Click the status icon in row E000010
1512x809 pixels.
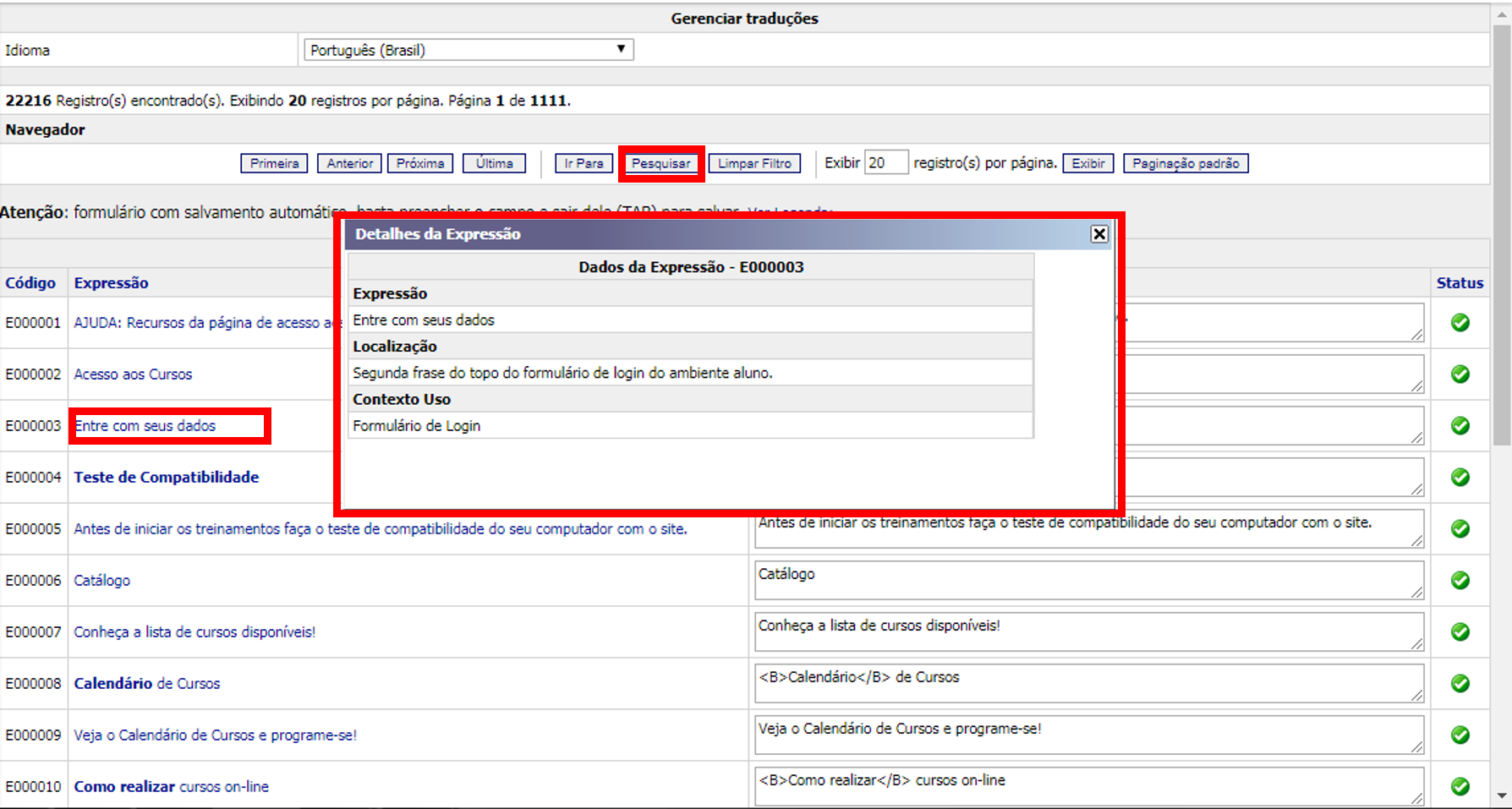point(1460,786)
